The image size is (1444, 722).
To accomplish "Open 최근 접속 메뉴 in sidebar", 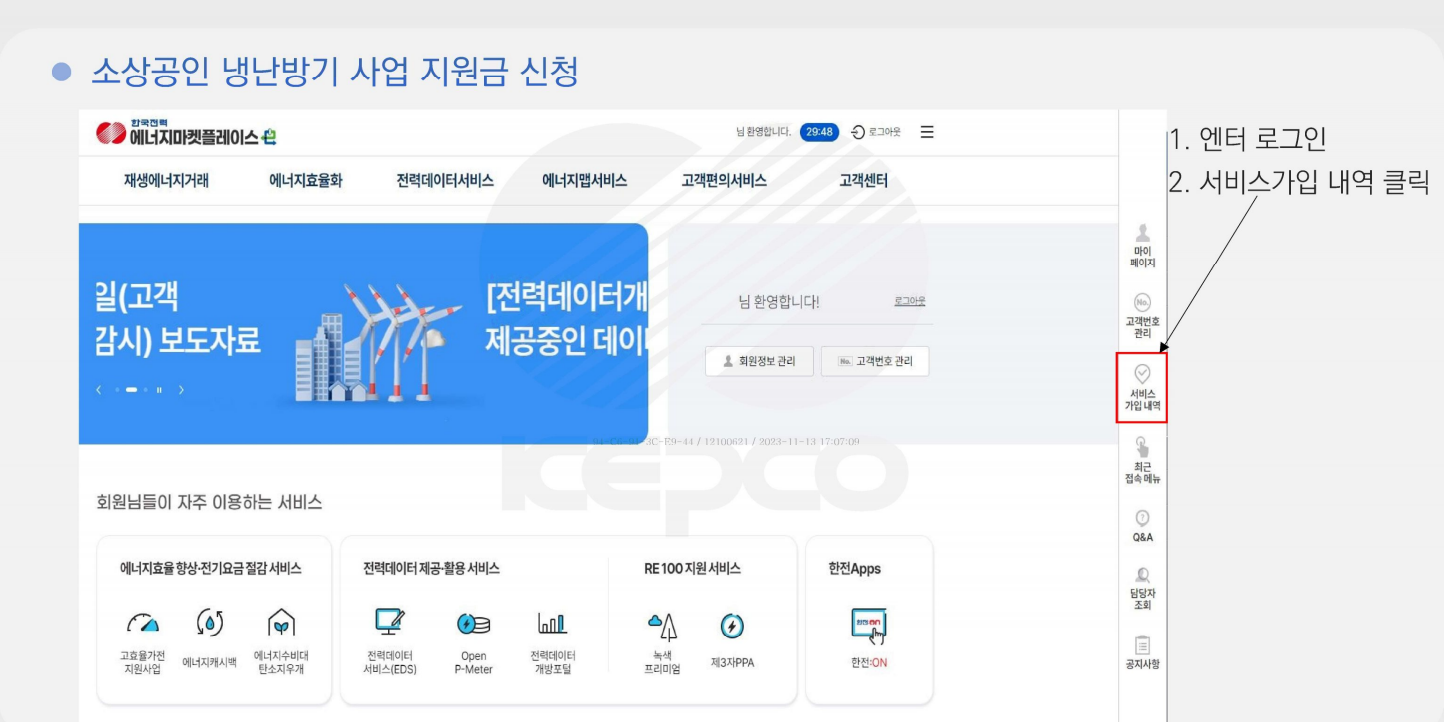I will (1142, 461).
